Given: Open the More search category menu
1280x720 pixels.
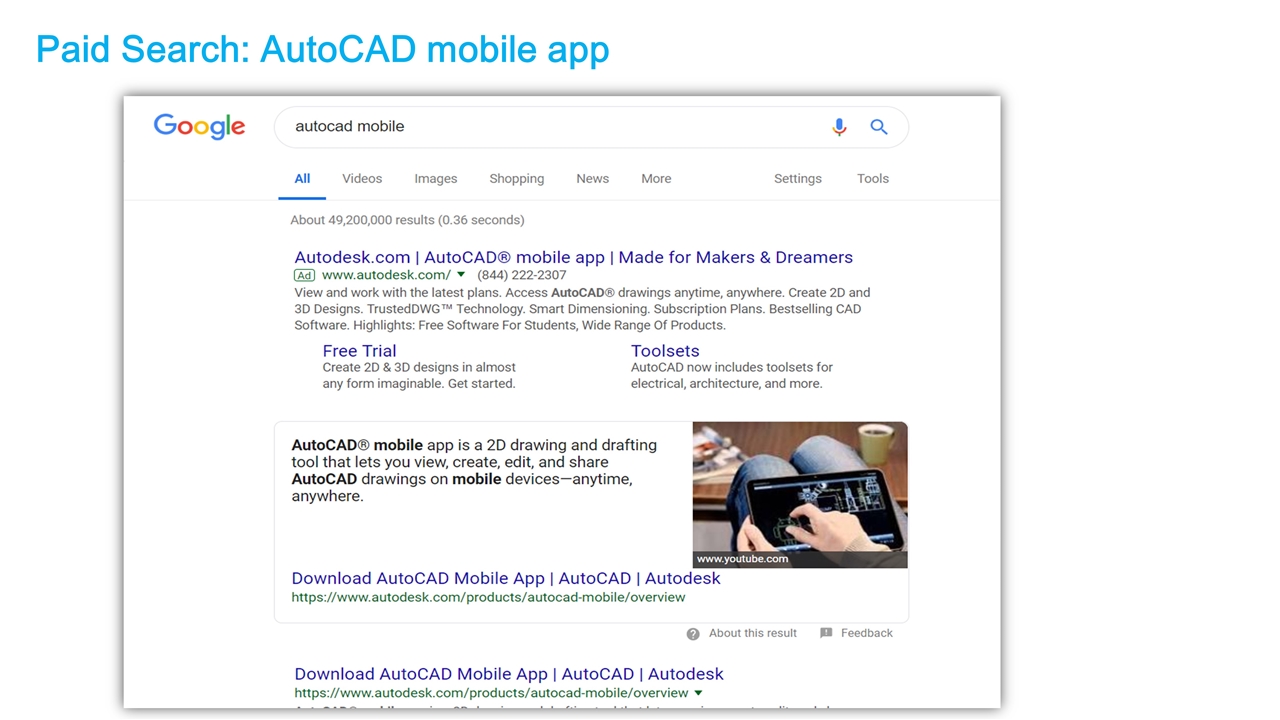Looking at the screenshot, I should (x=656, y=179).
